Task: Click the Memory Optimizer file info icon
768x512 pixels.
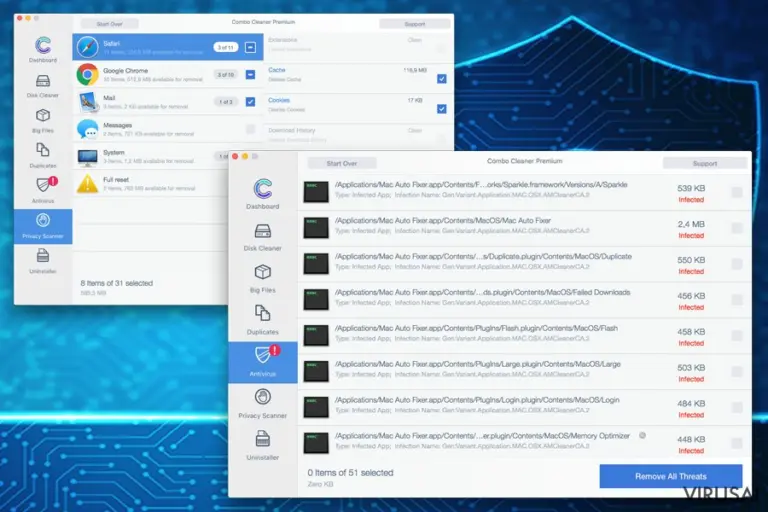Action: (642, 435)
